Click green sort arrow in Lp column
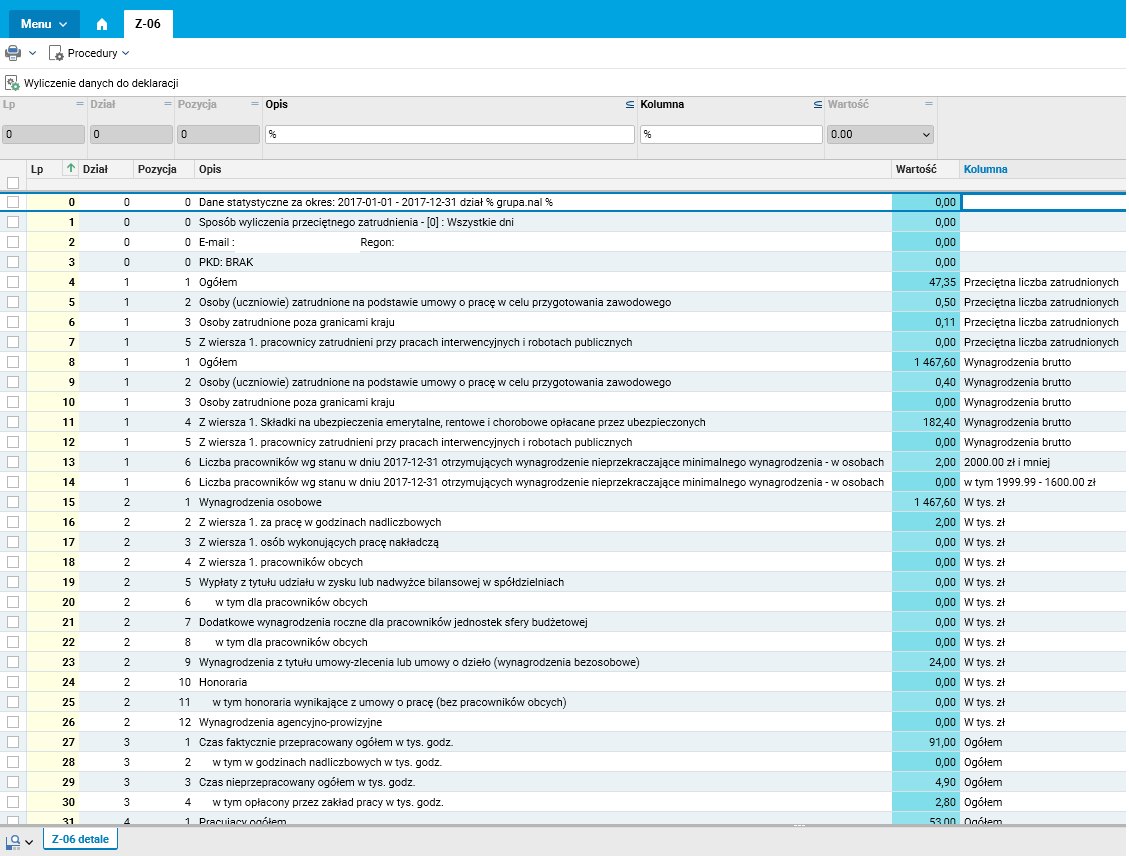The image size is (1129, 856). [x=71, y=168]
